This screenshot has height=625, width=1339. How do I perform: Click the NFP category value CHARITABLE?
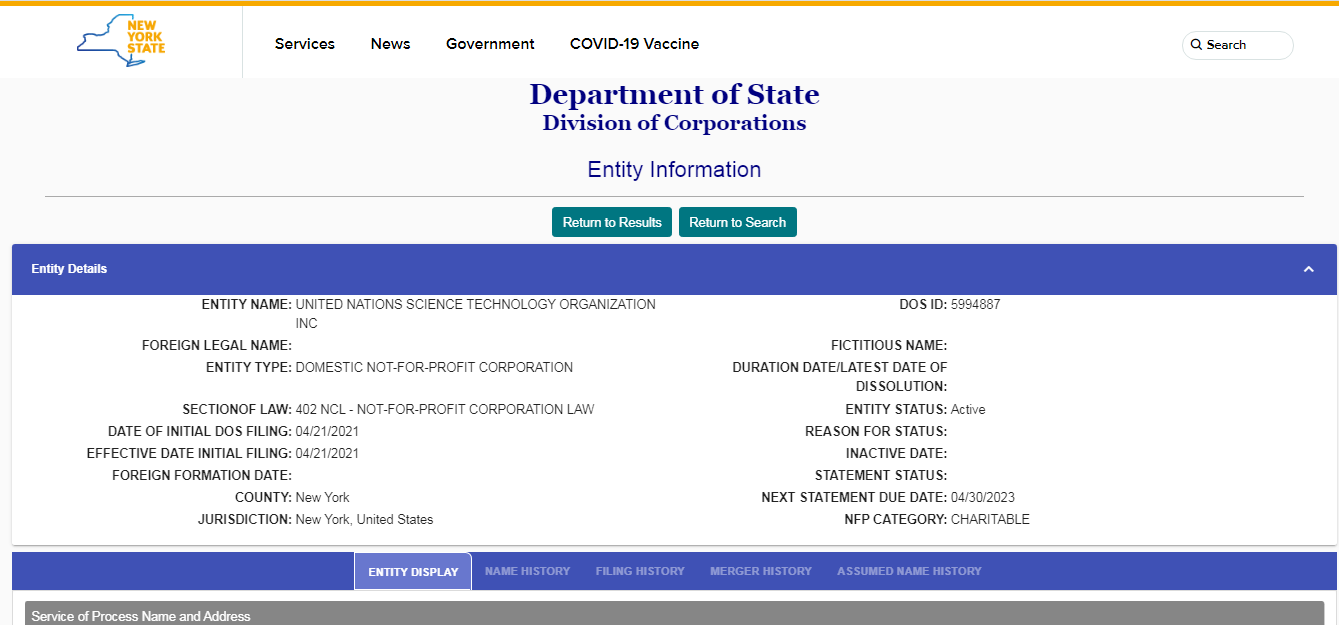(x=990, y=519)
